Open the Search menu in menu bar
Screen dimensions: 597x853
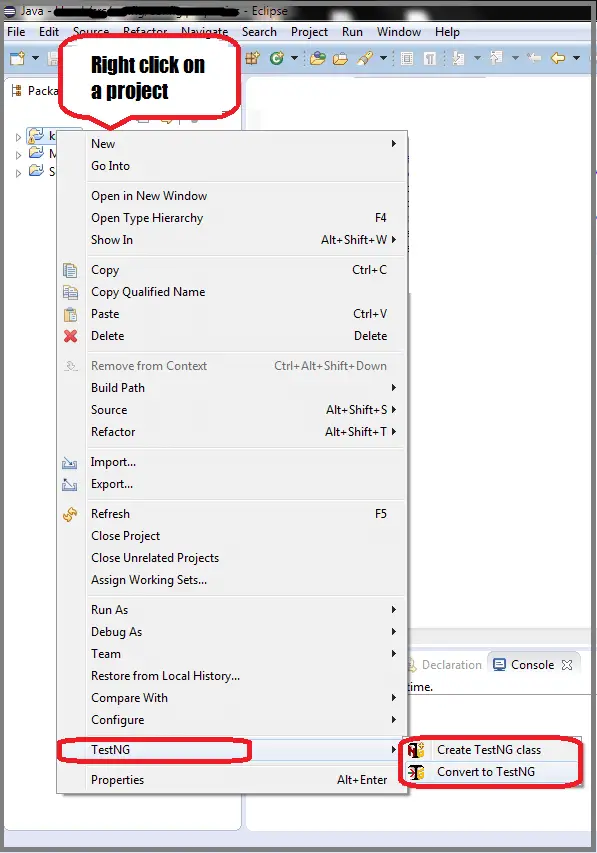(259, 32)
